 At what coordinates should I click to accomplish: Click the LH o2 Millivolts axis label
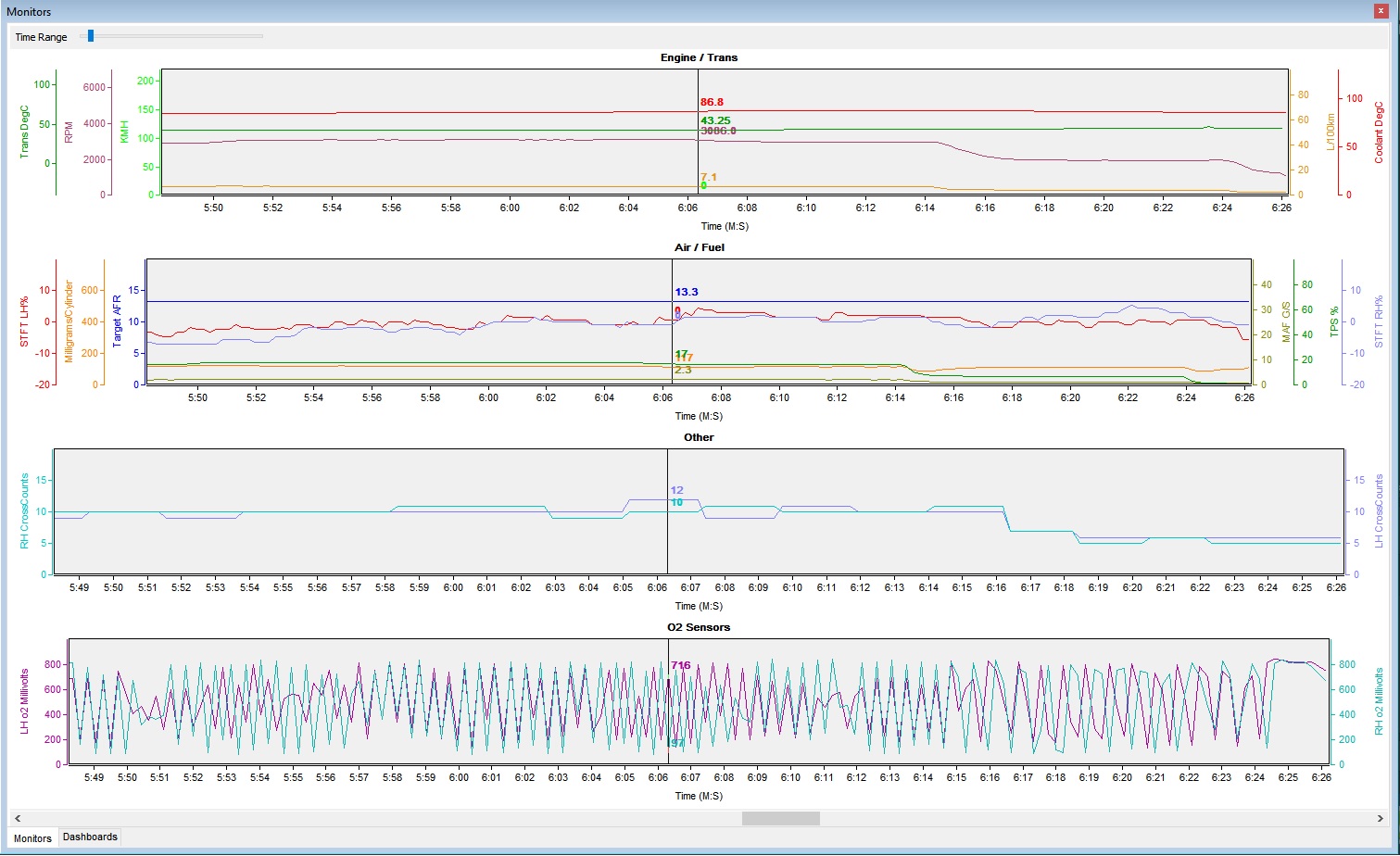[x=25, y=701]
